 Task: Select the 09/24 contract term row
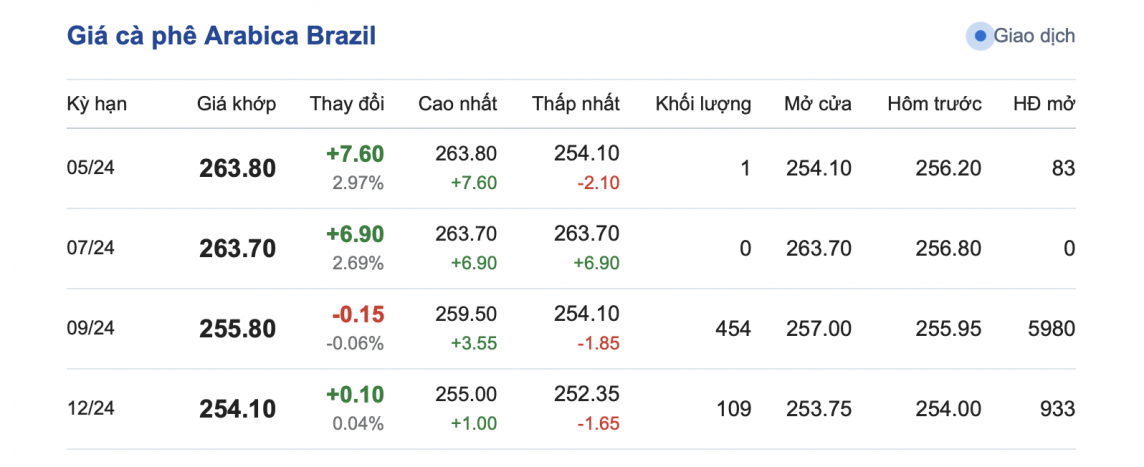pyautogui.click(x=91, y=329)
